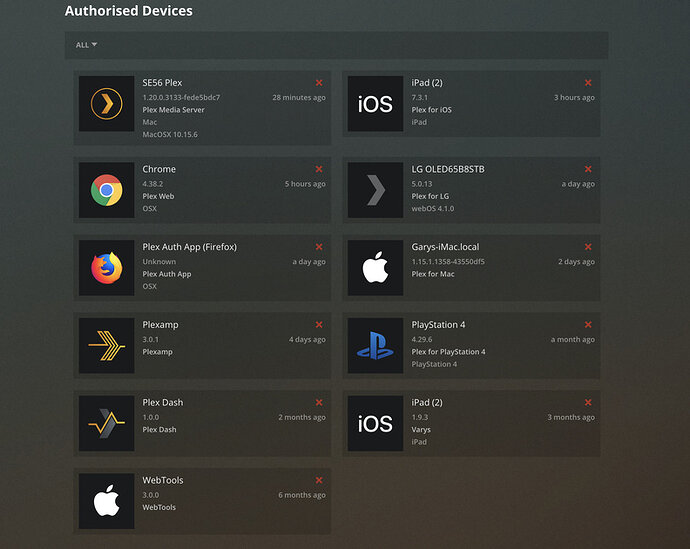
Task: Click the iOS icon for iPad 7.3.1
Action: tap(375, 104)
